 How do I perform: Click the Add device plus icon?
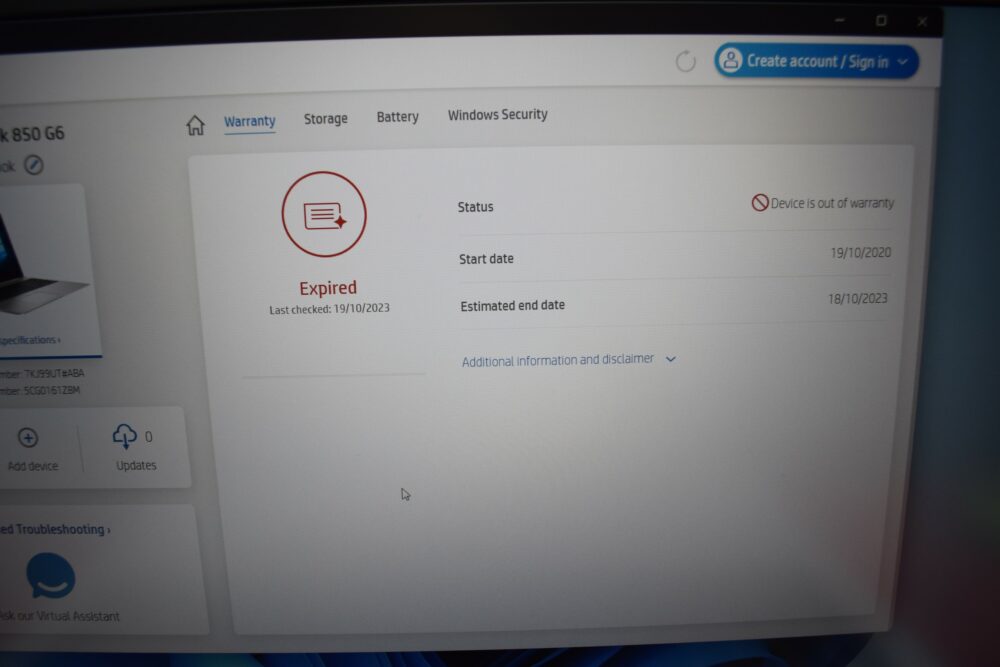pos(27,437)
